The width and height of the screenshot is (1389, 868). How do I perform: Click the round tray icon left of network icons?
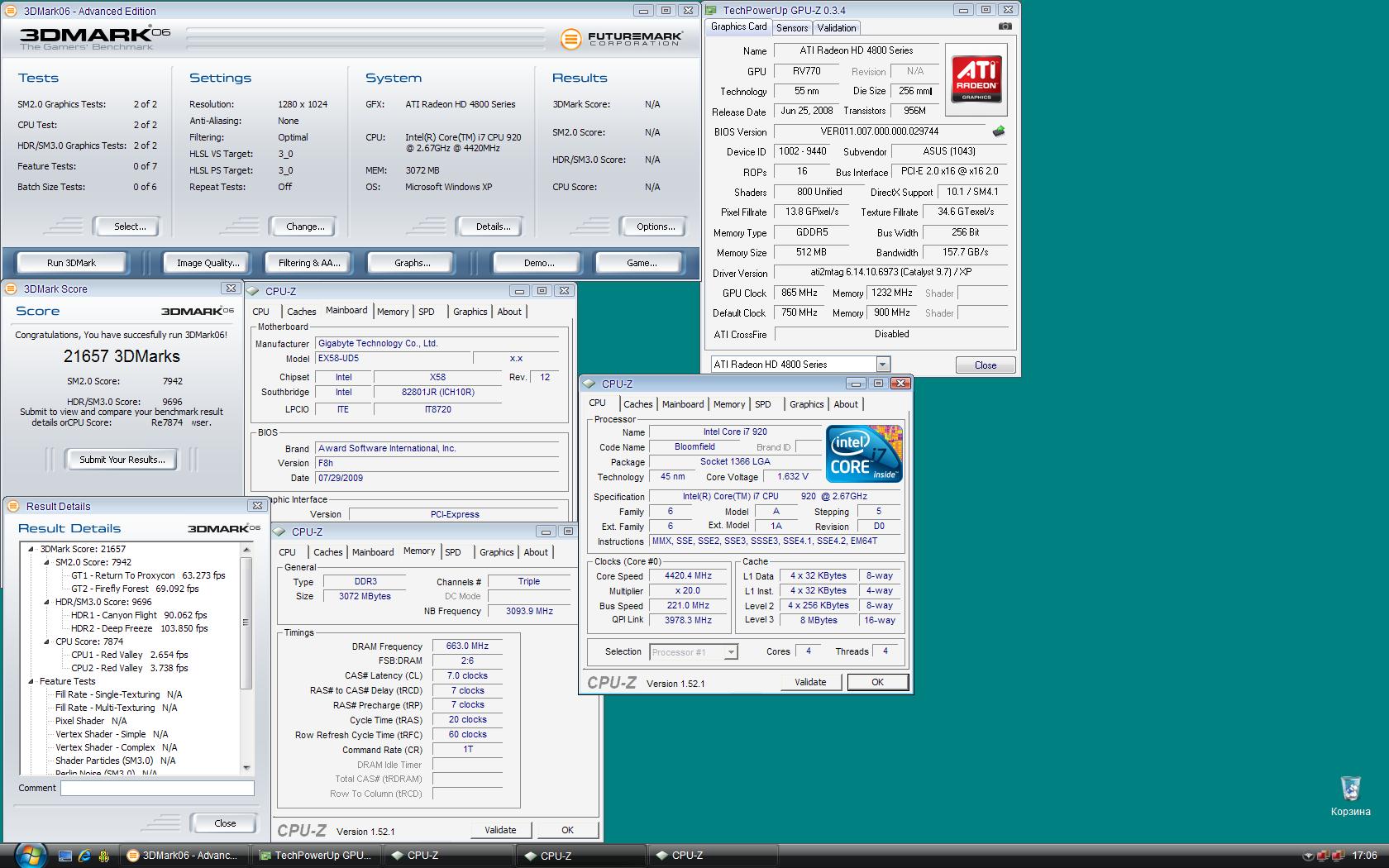click(1309, 856)
